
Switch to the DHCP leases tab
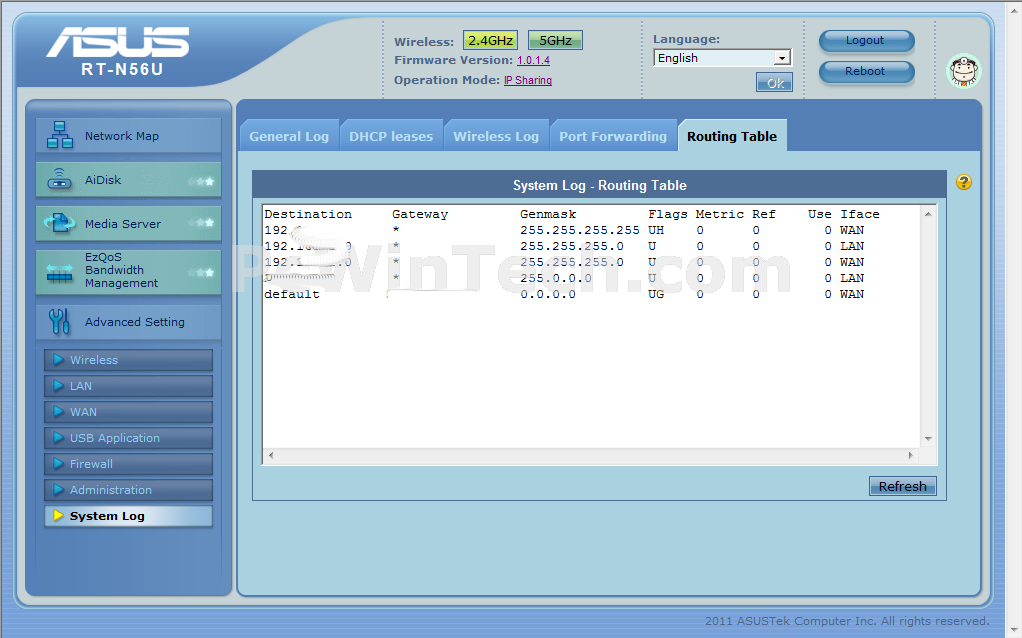391,136
